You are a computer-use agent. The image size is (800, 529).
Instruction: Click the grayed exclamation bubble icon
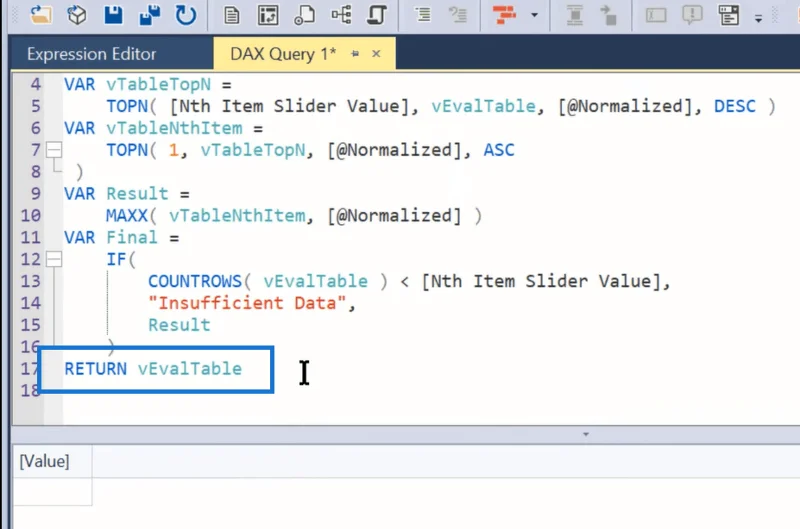pyautogui.click(x=692, y=15)
